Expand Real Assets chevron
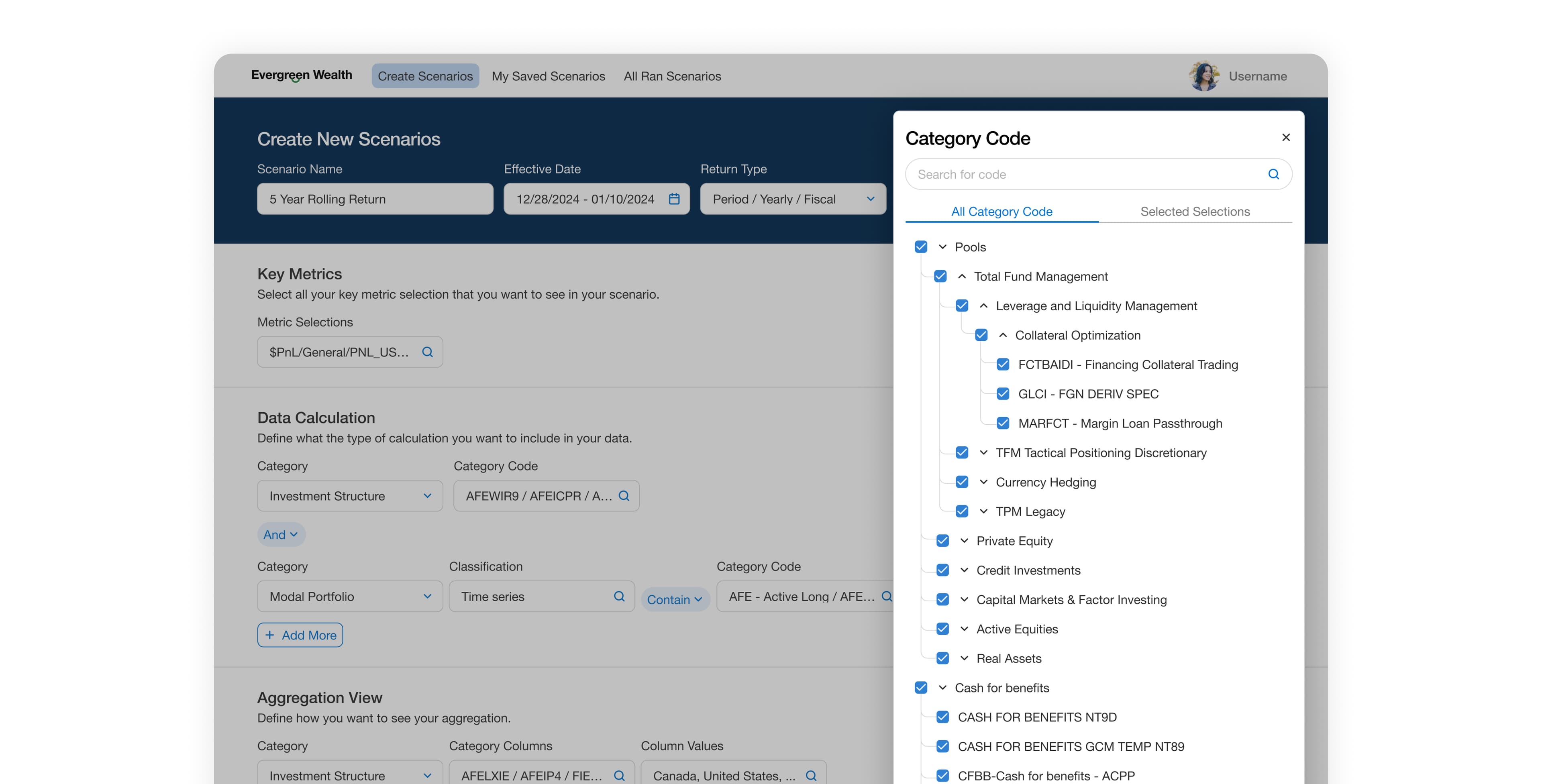Viewport: 1542px width, 784px height. (964, 658)
